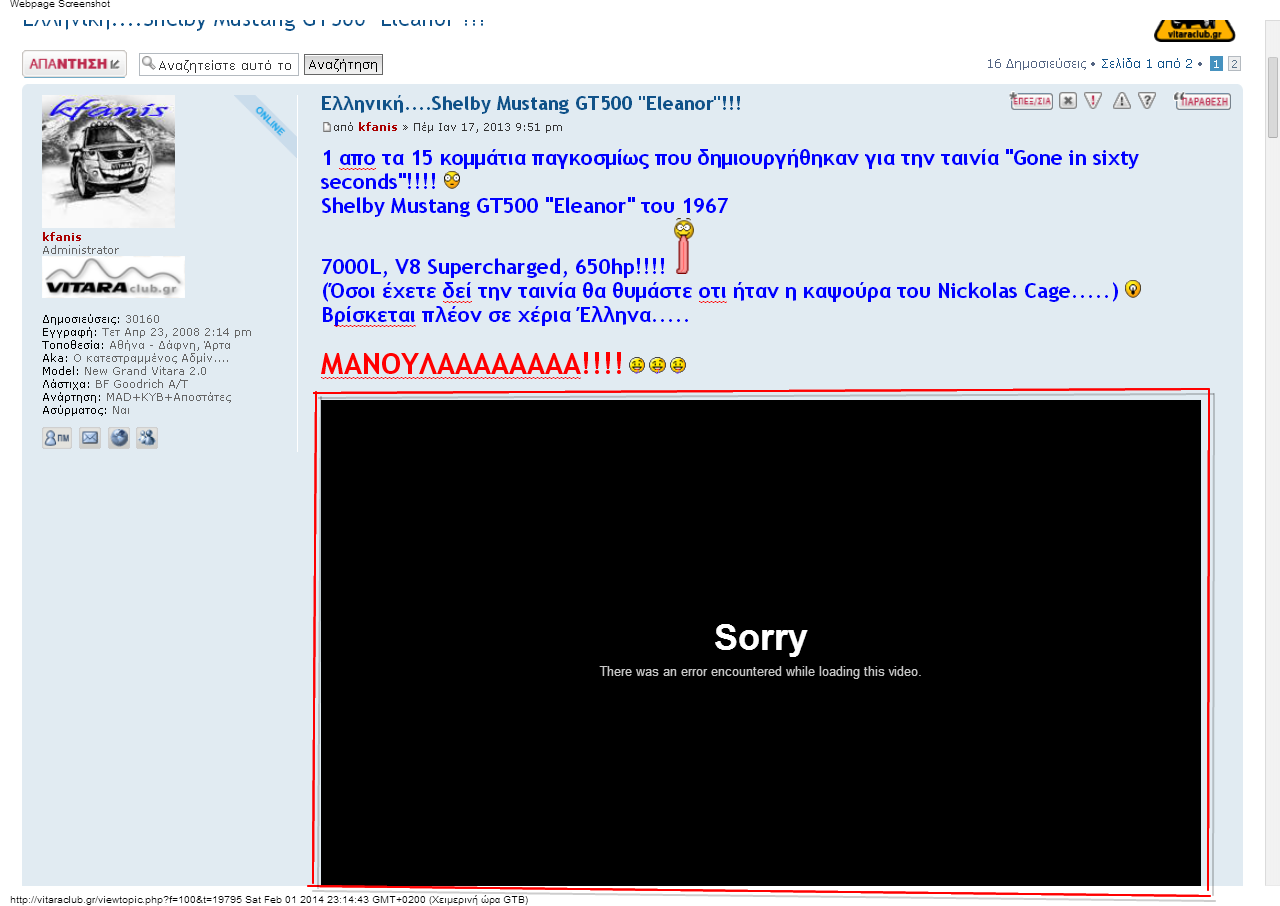Click the email envelope icon under kfanis profile
This screenshot has width=1280, height=906.
[x=90, y=438]
